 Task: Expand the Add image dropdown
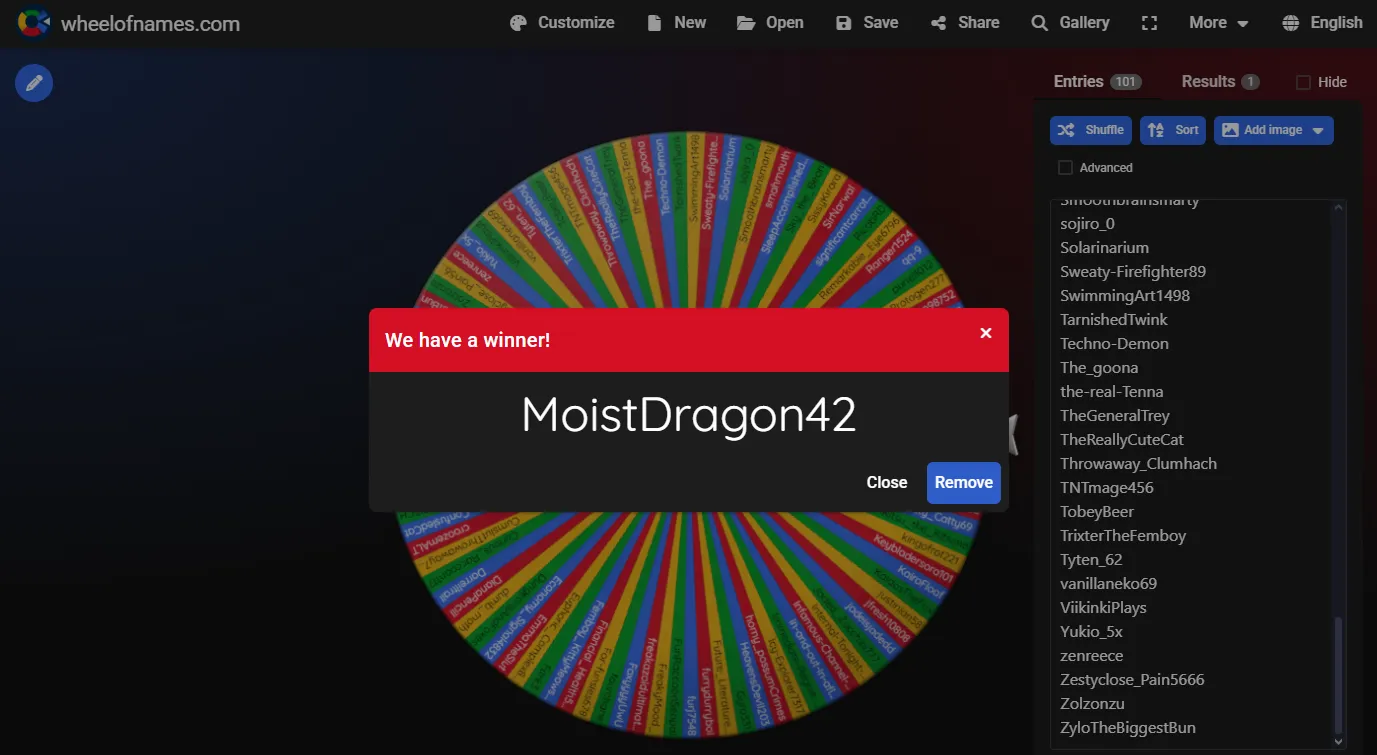1319,130
